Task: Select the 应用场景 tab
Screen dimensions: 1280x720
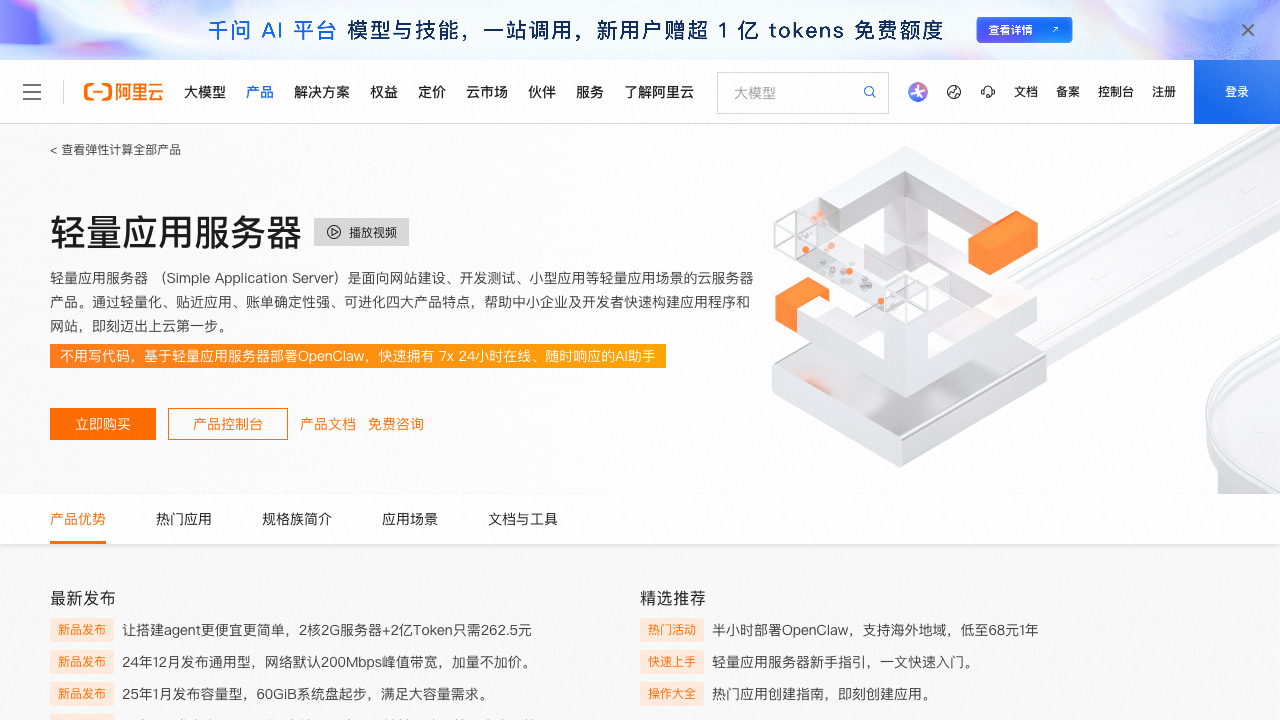Action: (x=410, y=519)
